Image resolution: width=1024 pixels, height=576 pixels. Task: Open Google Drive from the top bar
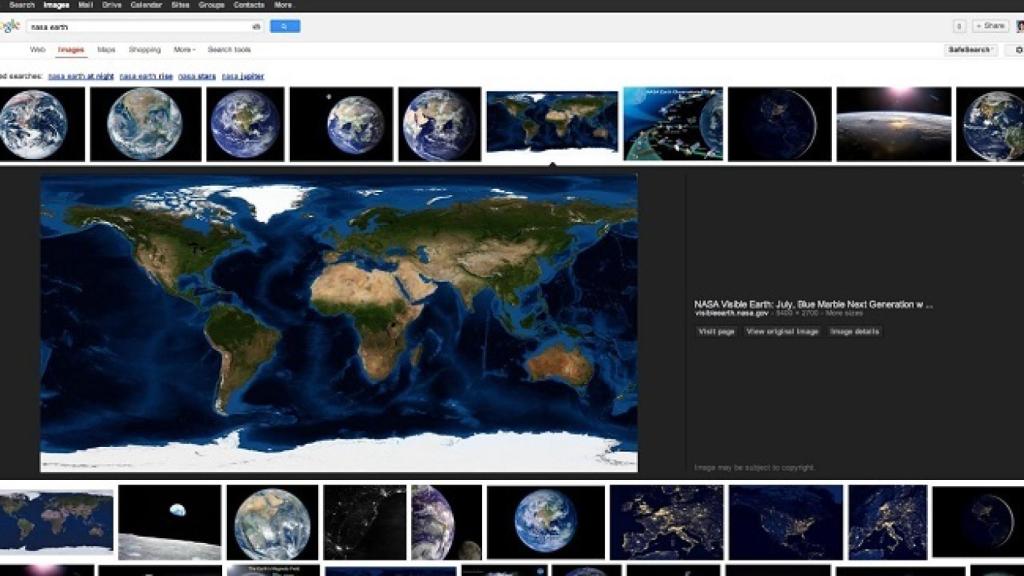(x=110, y=5)
